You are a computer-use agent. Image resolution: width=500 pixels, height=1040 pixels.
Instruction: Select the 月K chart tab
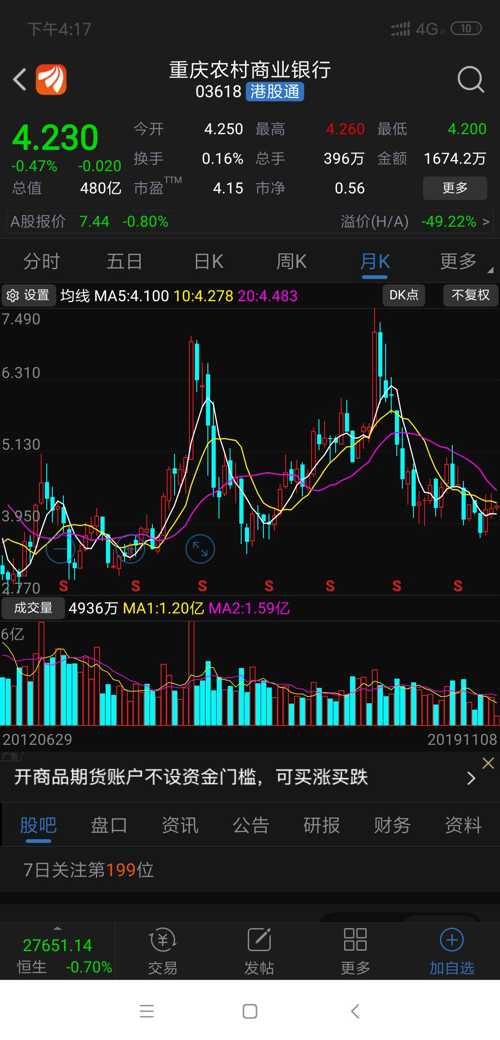coord(375,261)
